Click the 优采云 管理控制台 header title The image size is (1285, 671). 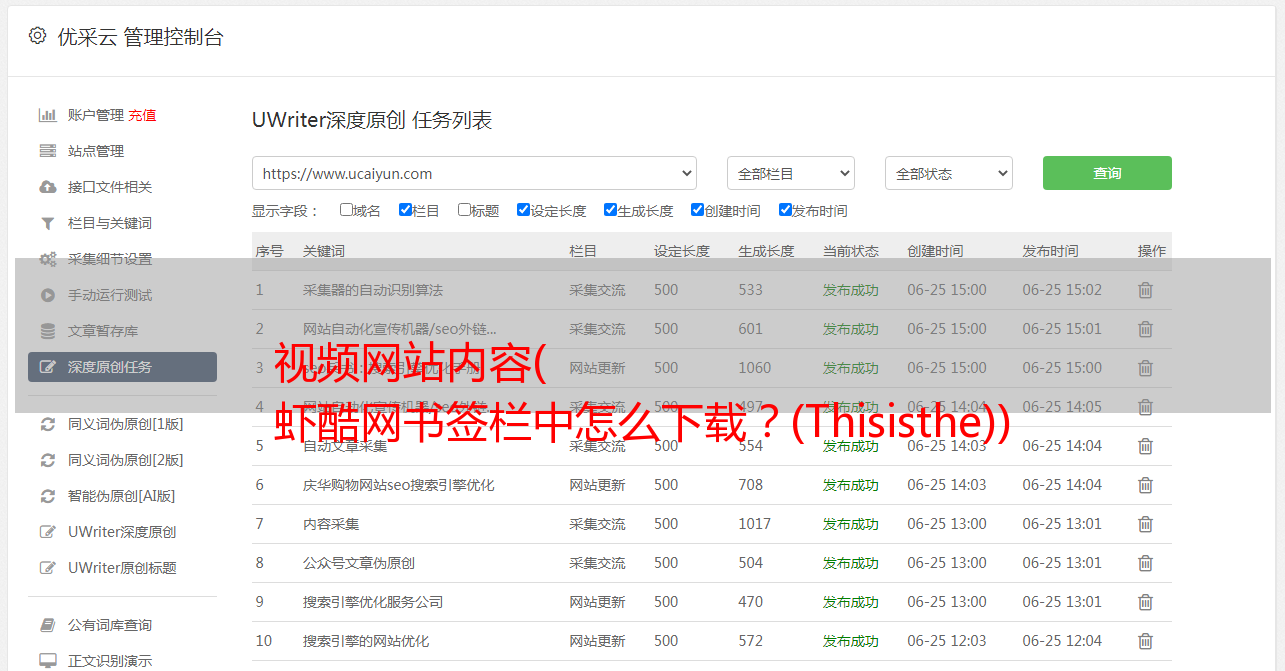140,37
